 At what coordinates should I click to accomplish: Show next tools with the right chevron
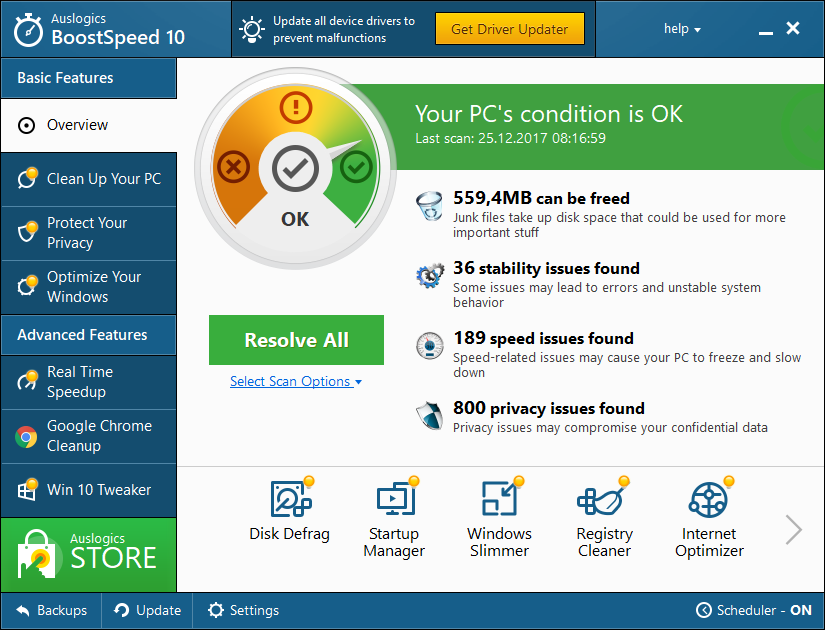coord(793,529)
